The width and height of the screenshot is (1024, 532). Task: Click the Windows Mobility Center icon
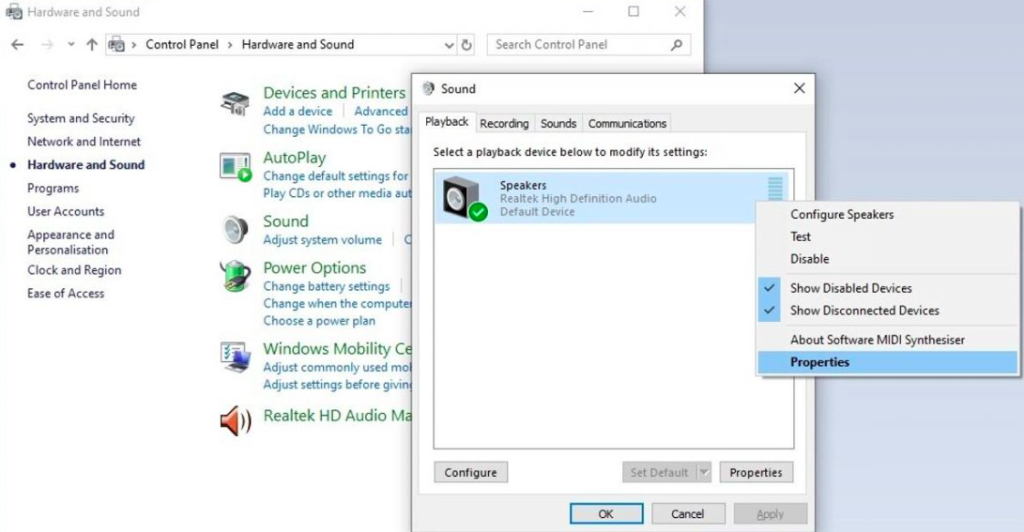point(235,357)
